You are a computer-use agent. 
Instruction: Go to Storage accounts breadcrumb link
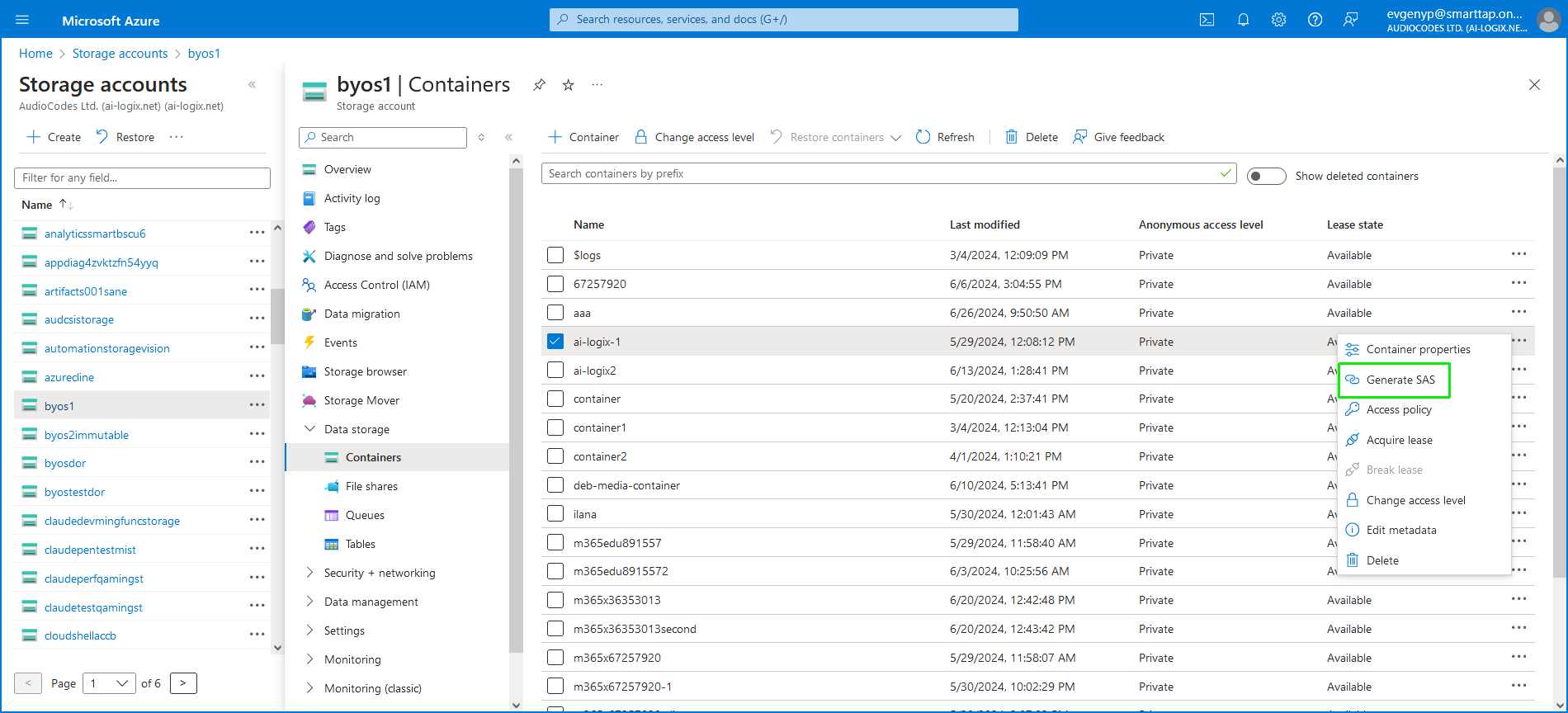click(120, 54)
